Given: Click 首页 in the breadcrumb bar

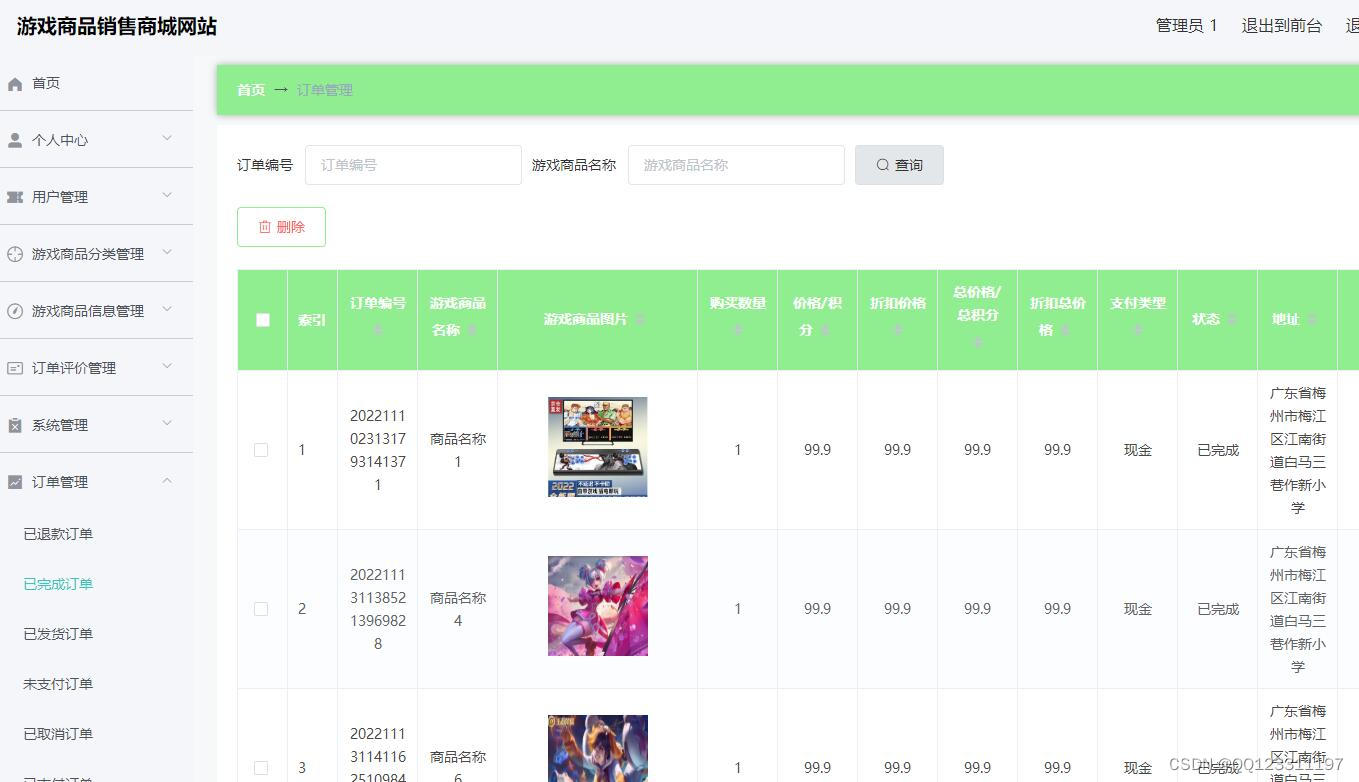Looking at the screenshot, I should (251, 90).
